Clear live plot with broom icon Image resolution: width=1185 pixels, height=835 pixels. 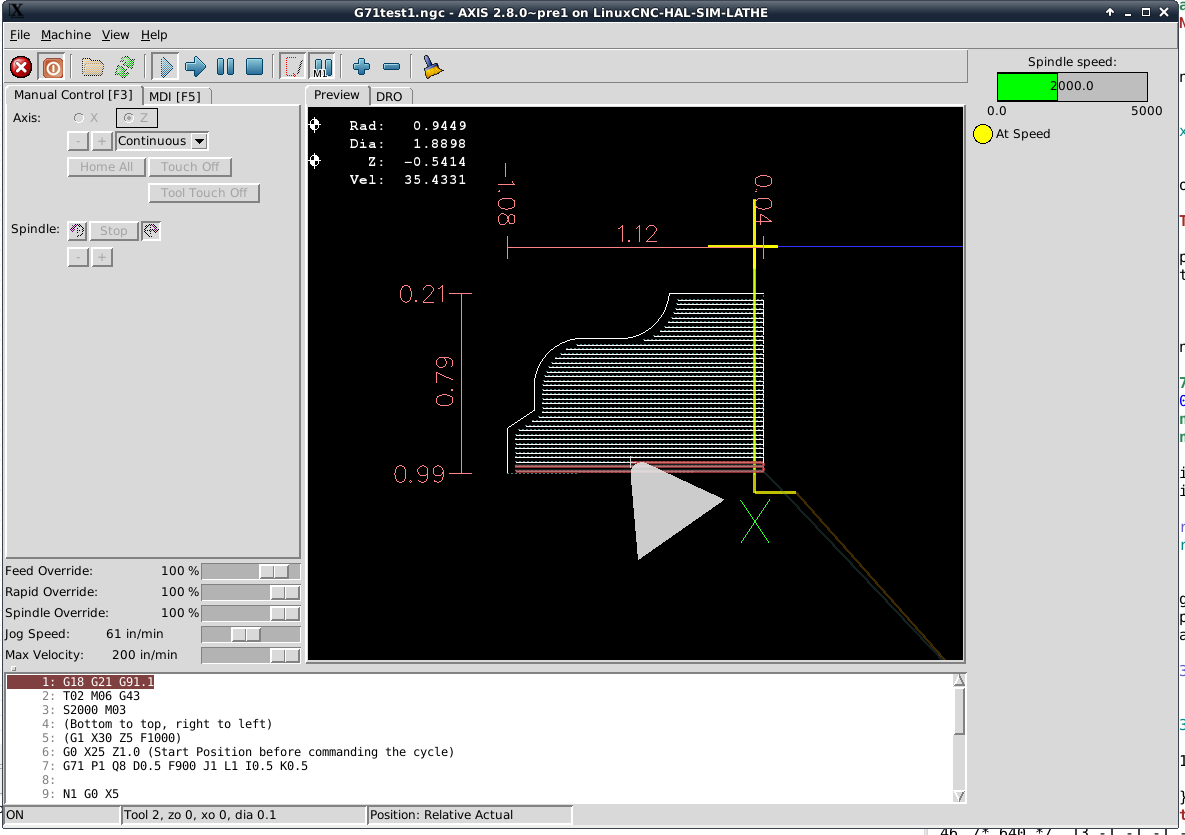click(432, 67)
